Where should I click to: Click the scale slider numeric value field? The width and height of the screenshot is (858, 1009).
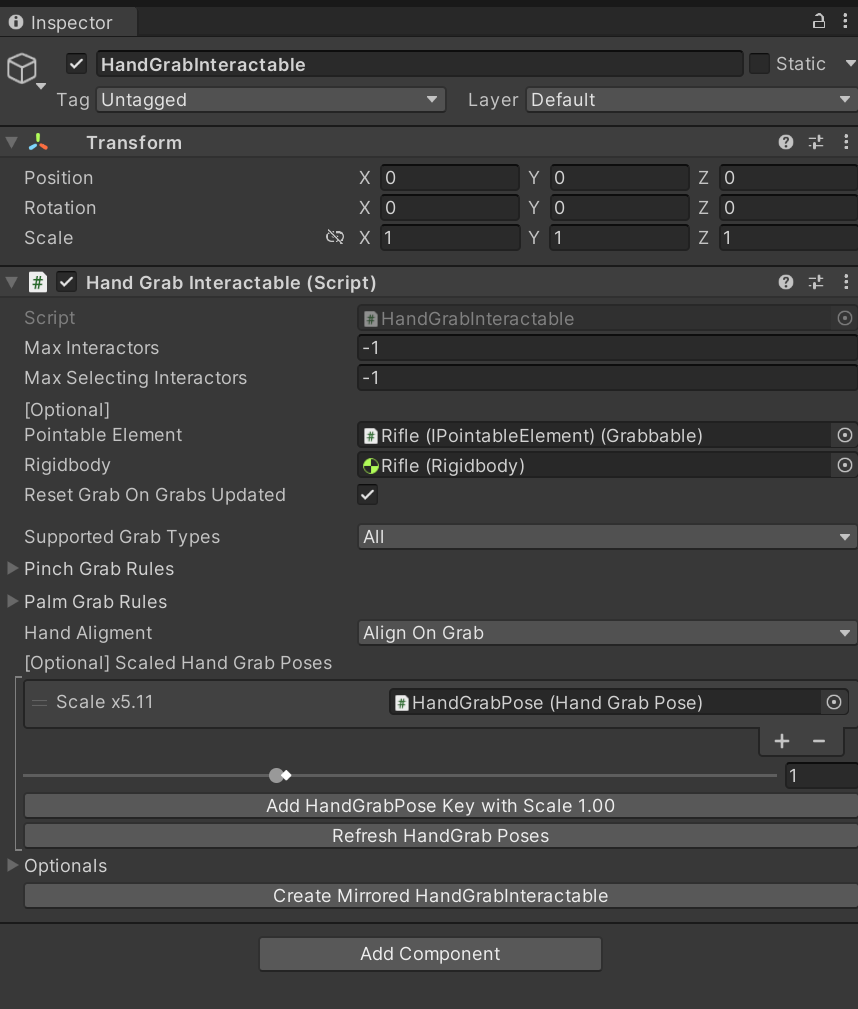pos(821,775)
